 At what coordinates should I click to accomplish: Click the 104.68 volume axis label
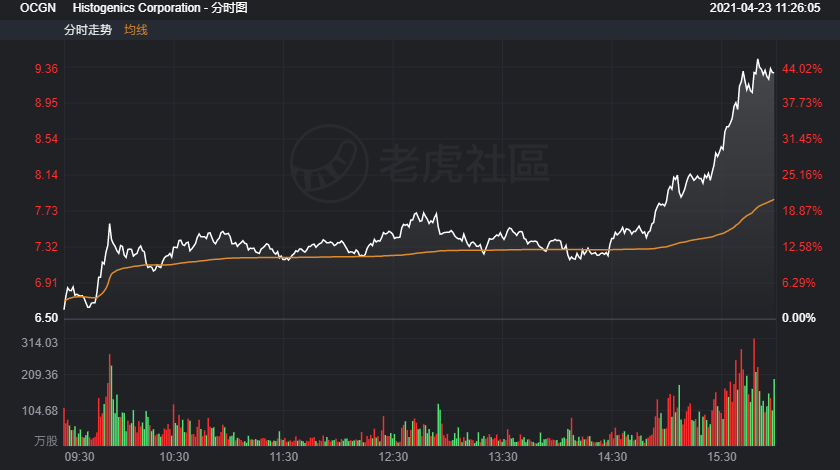point(40,411)
